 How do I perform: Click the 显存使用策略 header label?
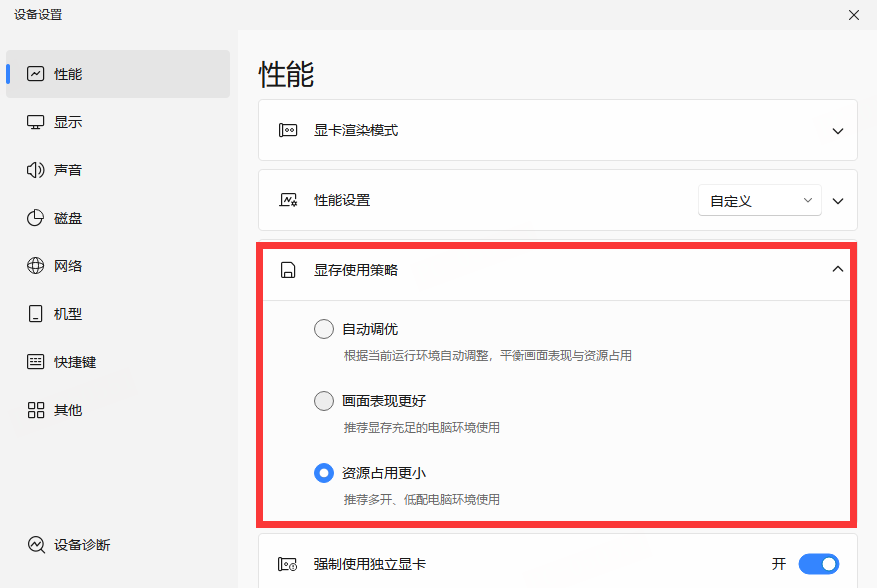(356, 270)
